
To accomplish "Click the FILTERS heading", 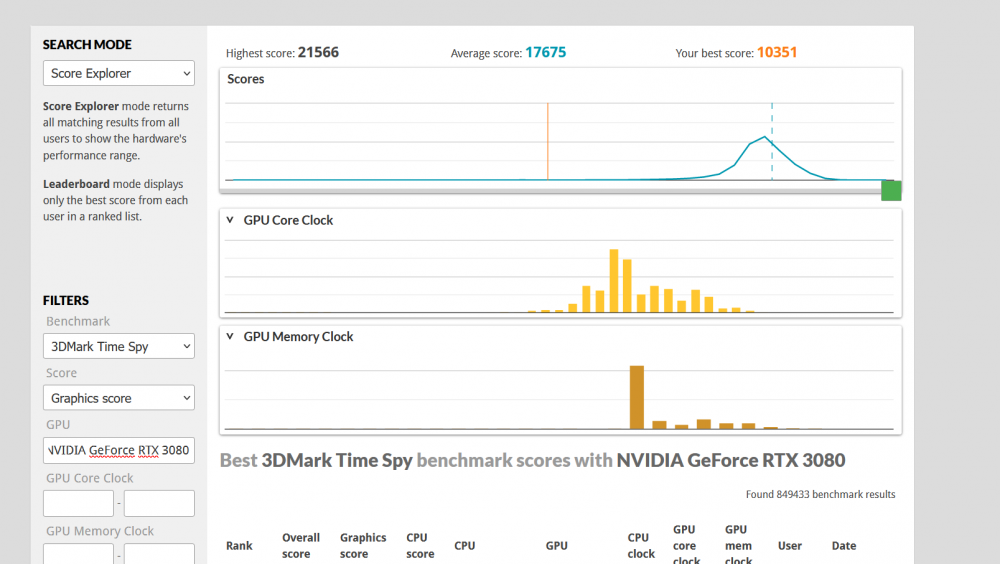I will [66, 301].
